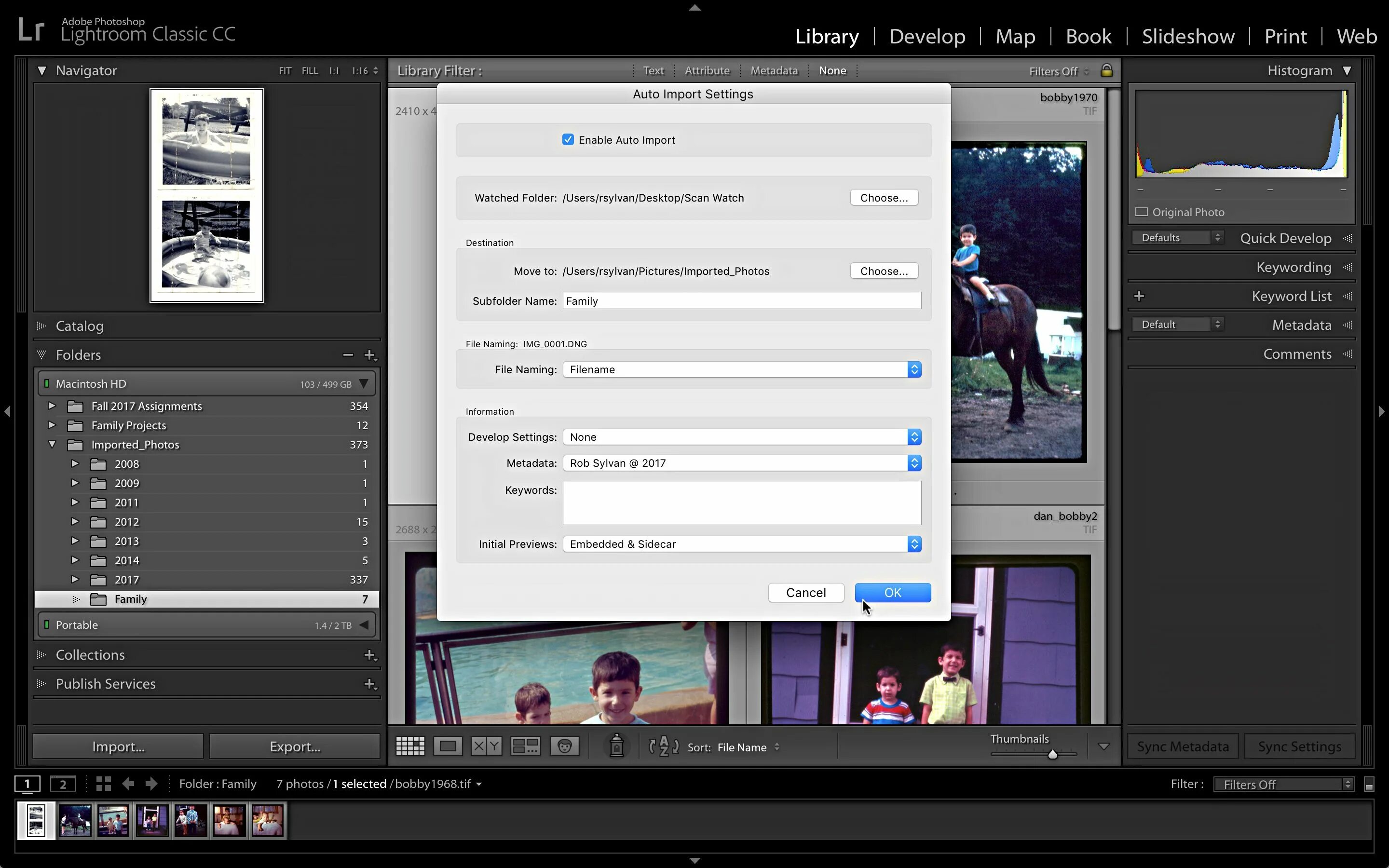Expand the Fall 2017 Assignments folder

(x=52, y=406)
